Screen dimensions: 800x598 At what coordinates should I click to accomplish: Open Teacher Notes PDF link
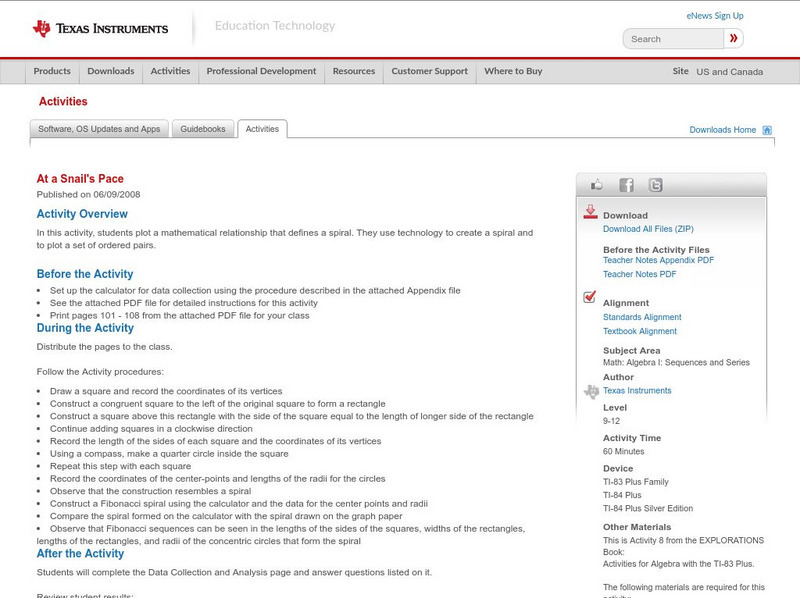(x=639, y=274)
